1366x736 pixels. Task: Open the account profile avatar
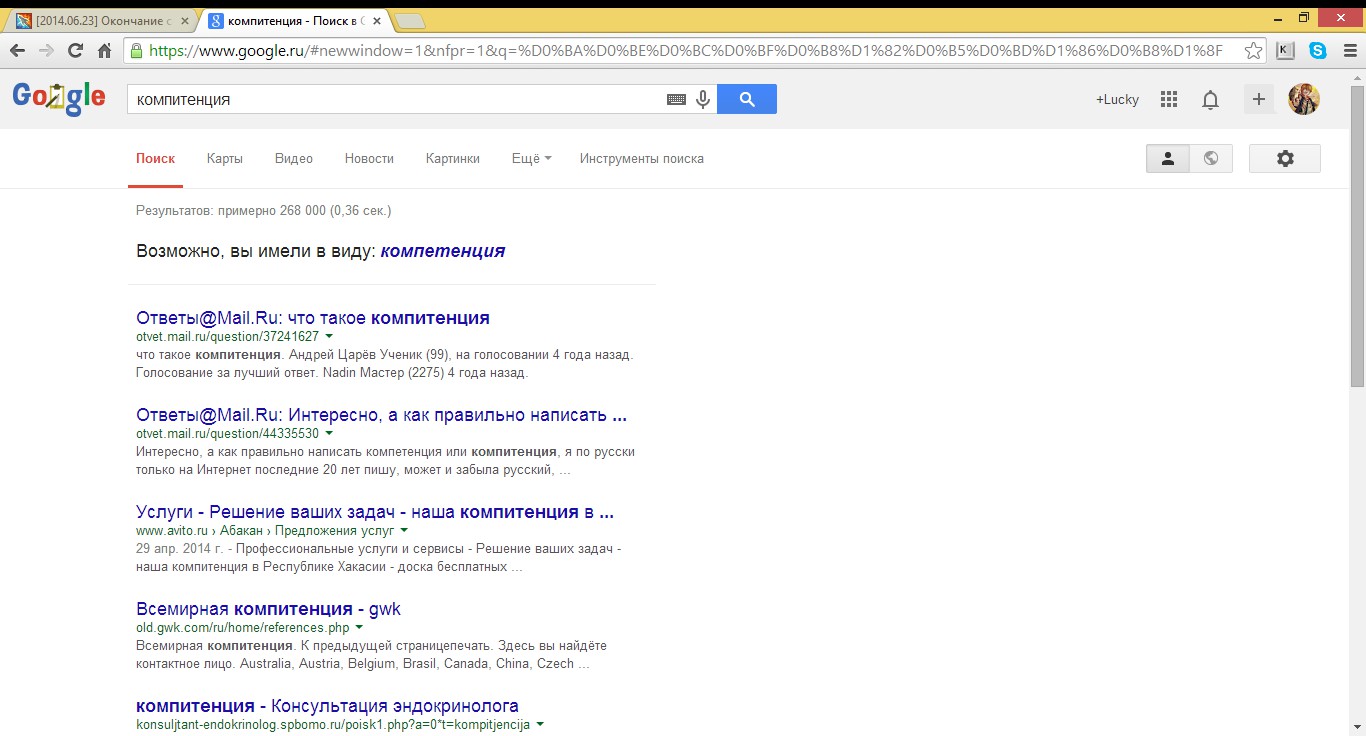(x=1304, y=99)
